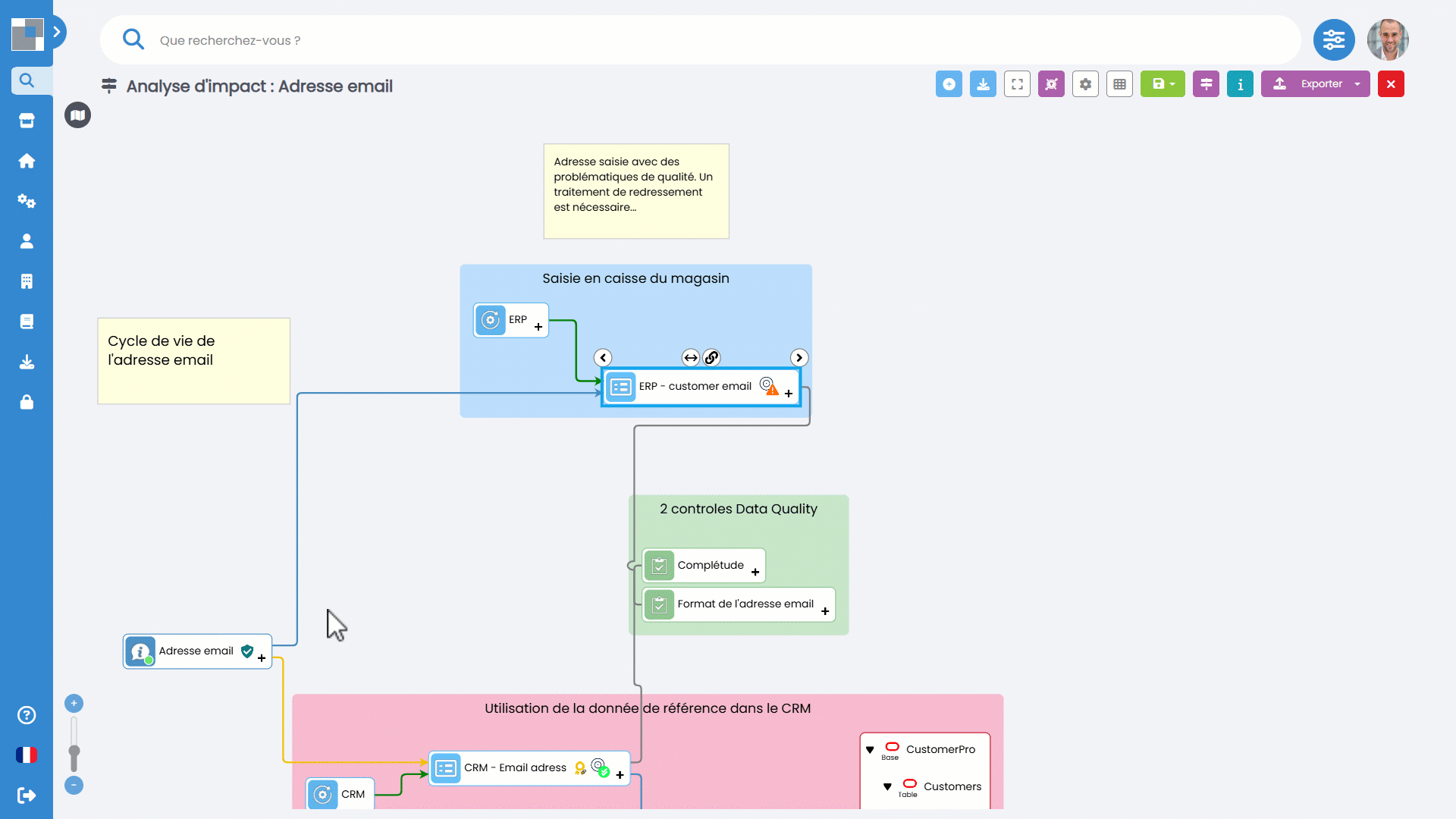
Task: Click the link icon above ERP customer email
Action: [x=711, y=358]
